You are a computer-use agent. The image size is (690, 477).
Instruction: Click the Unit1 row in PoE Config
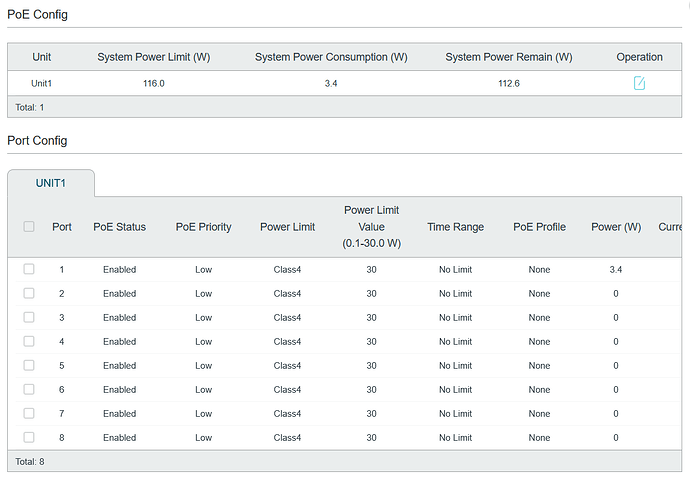41,84
